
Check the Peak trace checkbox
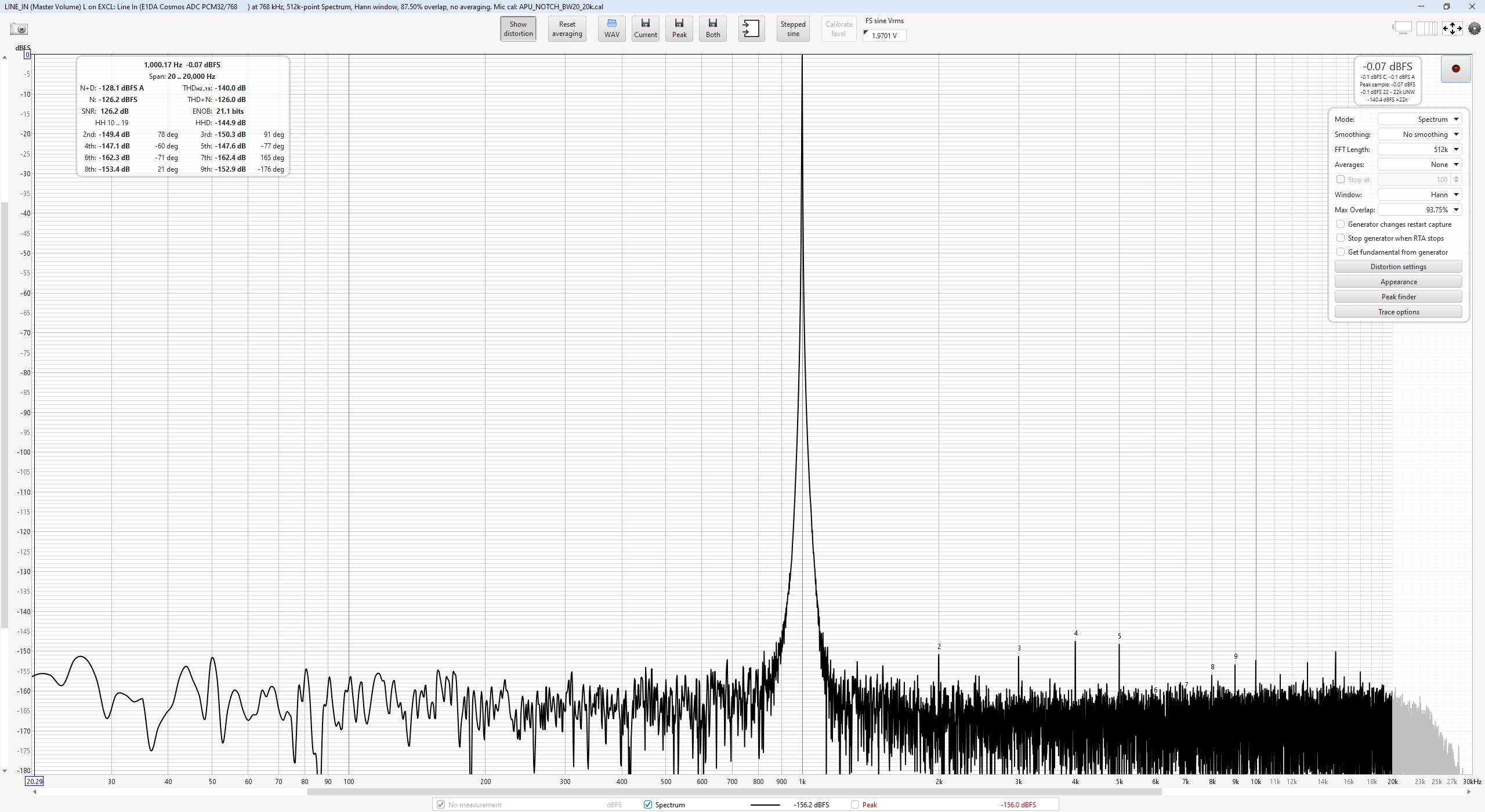(855, 804)
